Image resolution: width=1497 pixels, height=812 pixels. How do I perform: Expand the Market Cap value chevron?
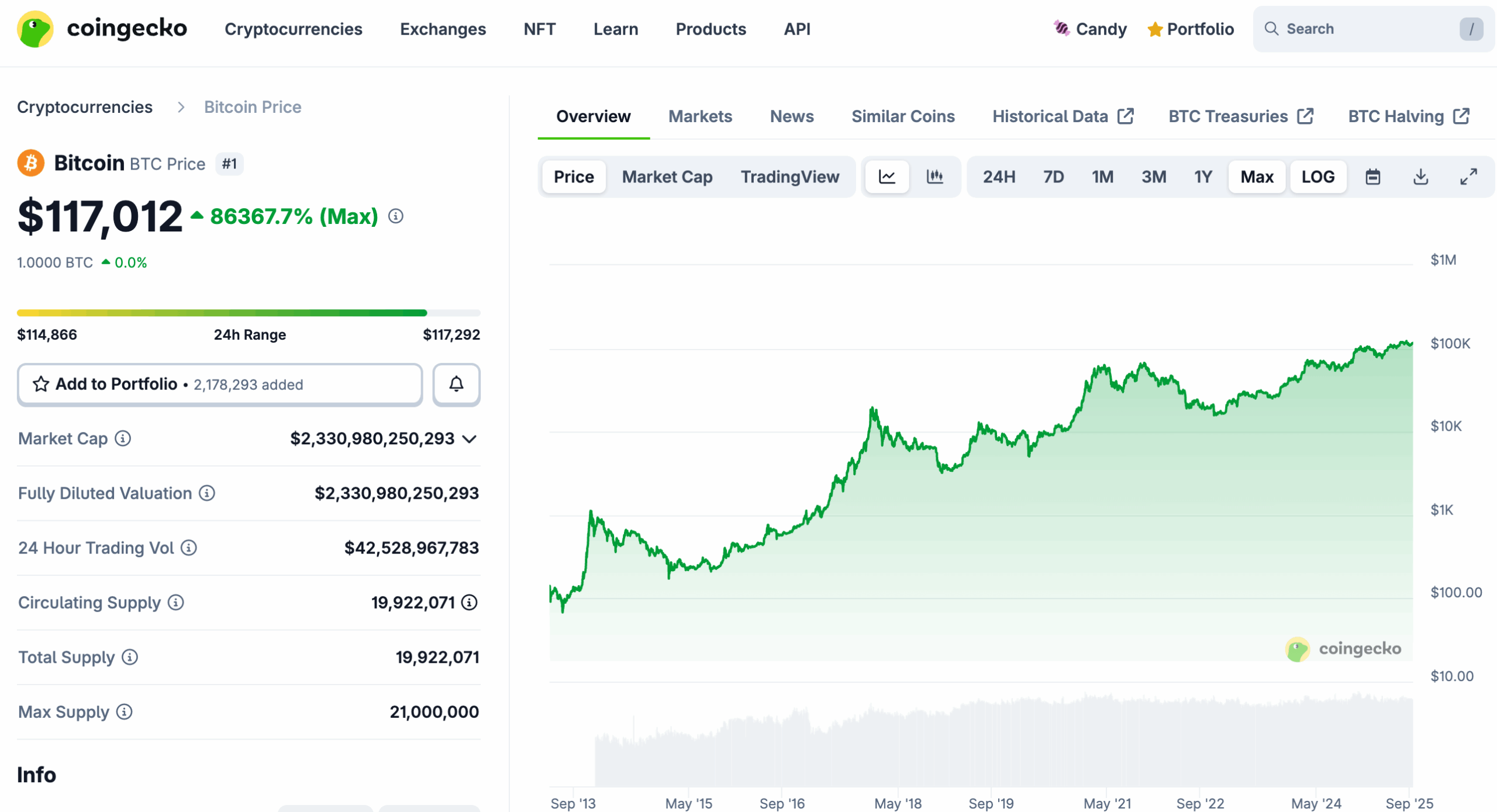[x=470, y=439]
